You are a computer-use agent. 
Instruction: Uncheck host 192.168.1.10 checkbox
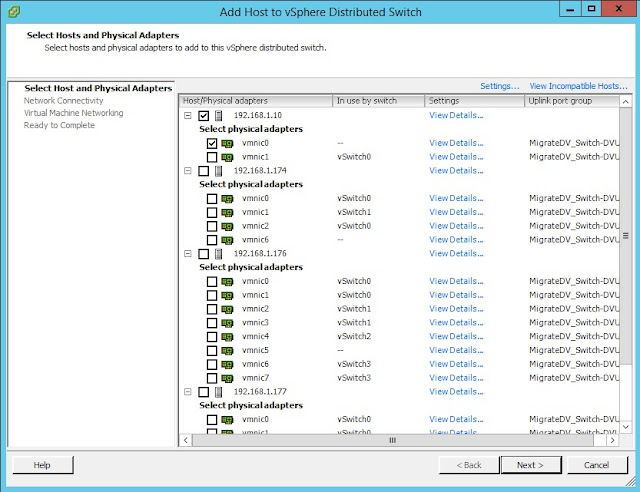click(204, 116)
